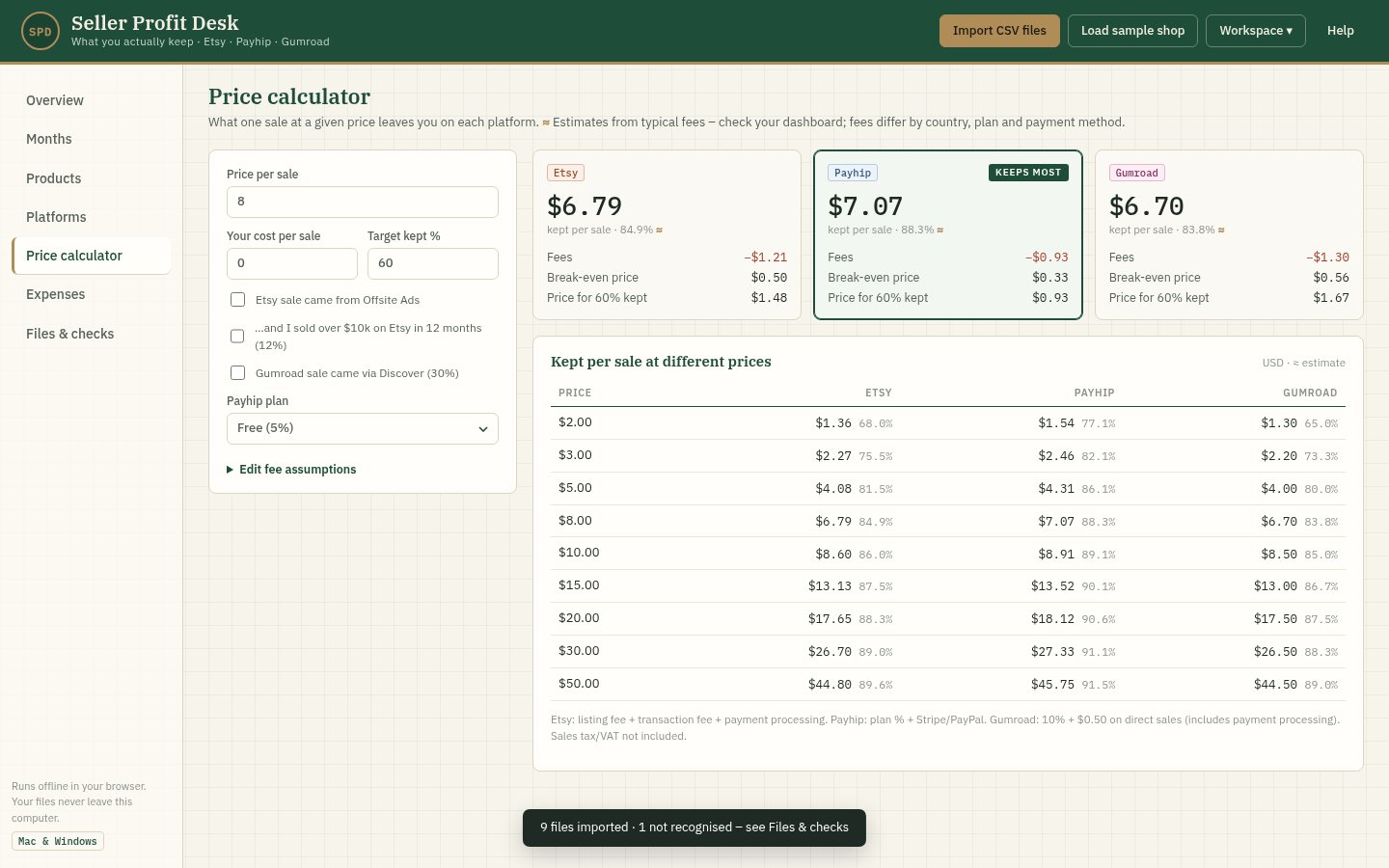
Task: Click the Mac & Windows badge
Action: point(58,842)
